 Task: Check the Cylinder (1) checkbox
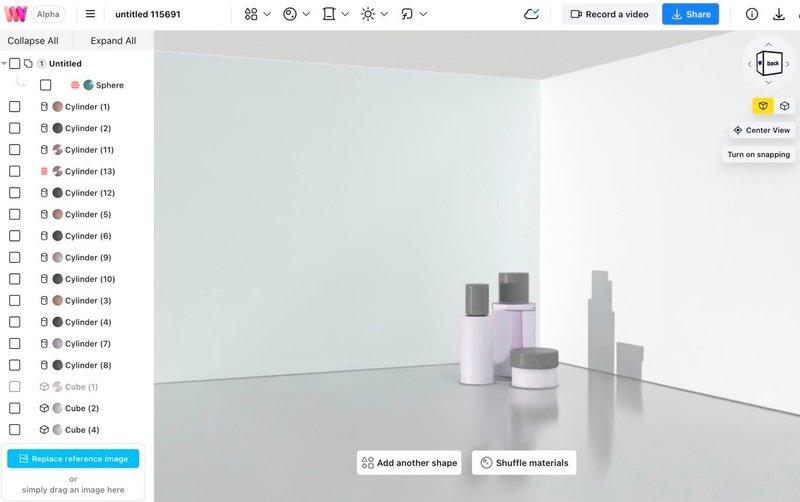pos(15,107)
